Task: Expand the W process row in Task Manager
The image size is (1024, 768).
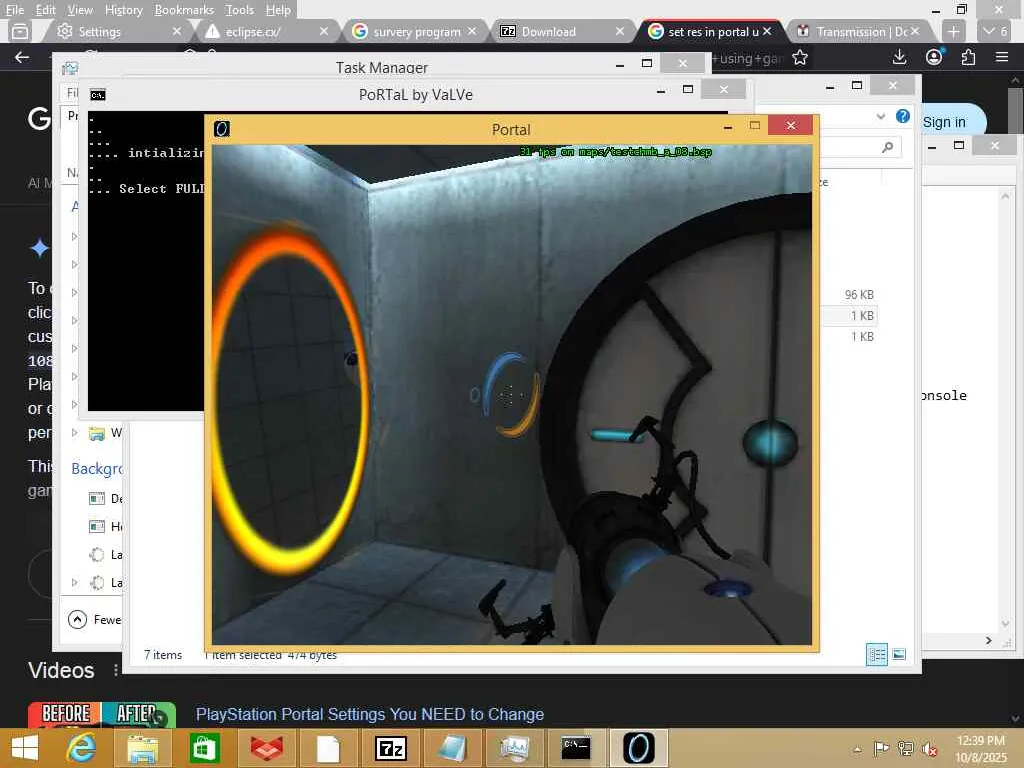Action: click(x=74, y=432)
